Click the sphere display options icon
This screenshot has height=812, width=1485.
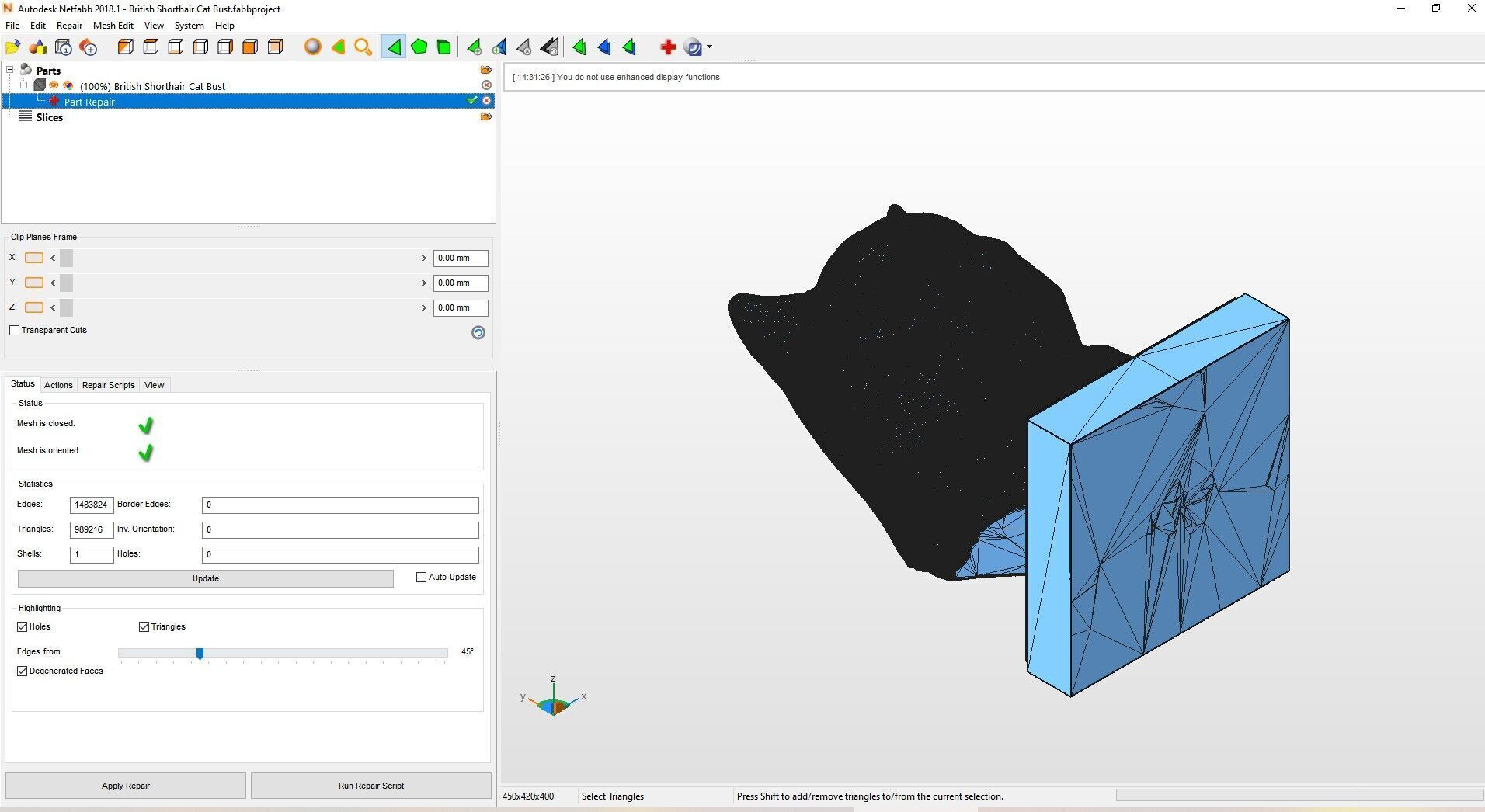[x=694, y=47]
